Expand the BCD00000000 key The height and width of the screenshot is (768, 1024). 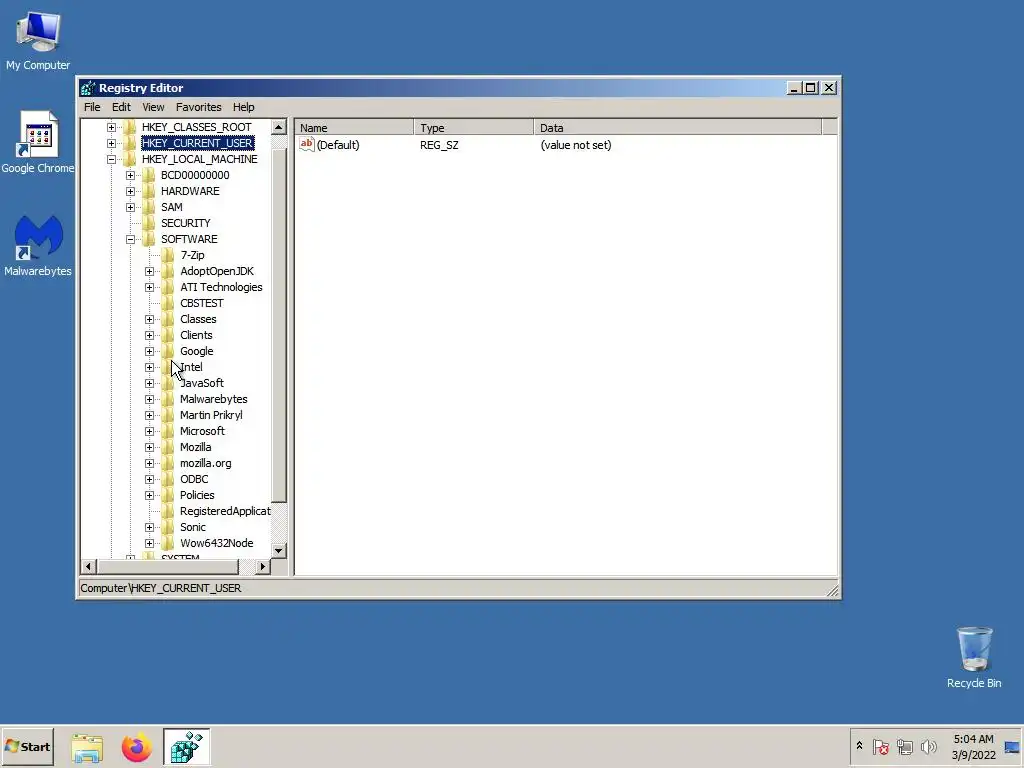point(130,175)
